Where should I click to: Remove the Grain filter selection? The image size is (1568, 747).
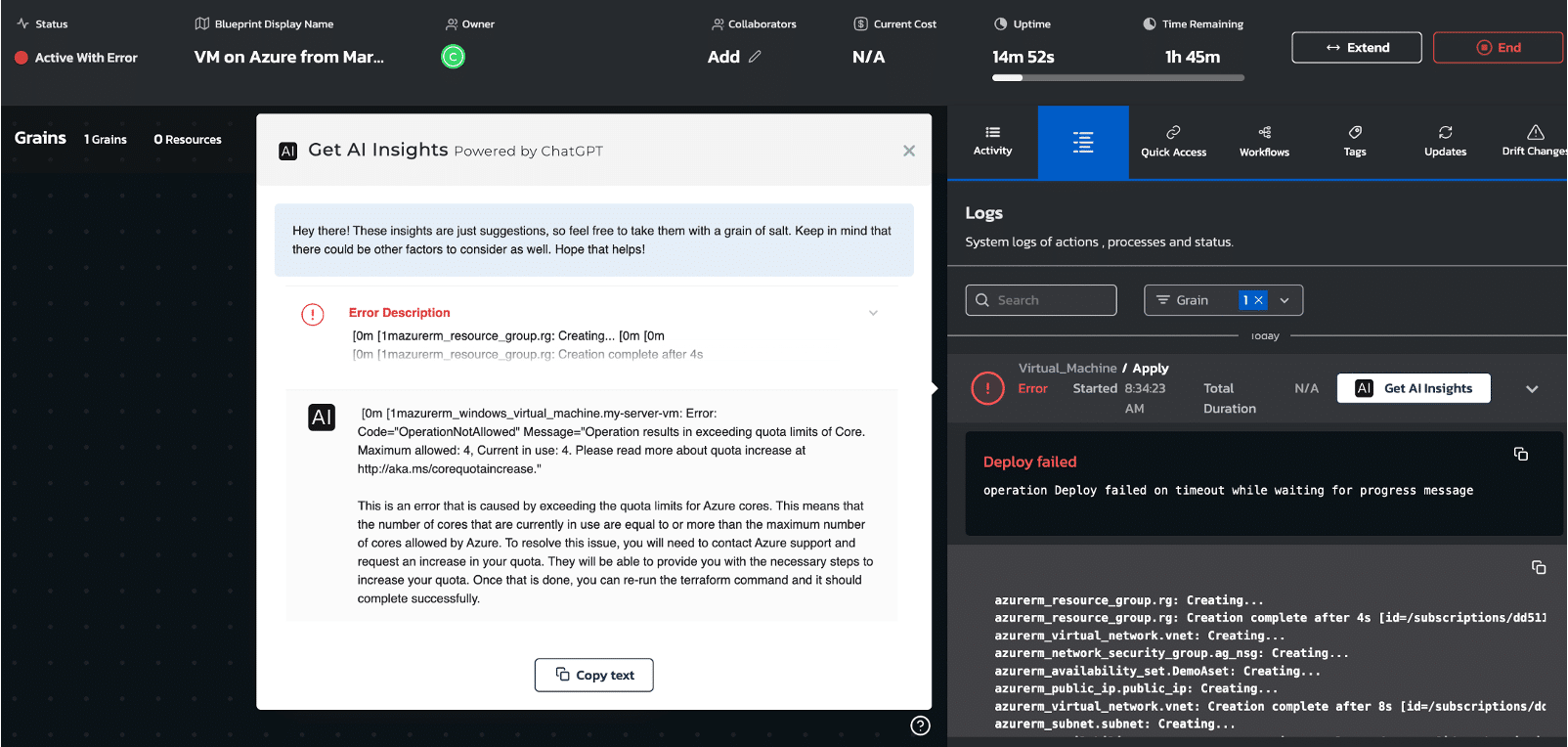point(1259,300)
